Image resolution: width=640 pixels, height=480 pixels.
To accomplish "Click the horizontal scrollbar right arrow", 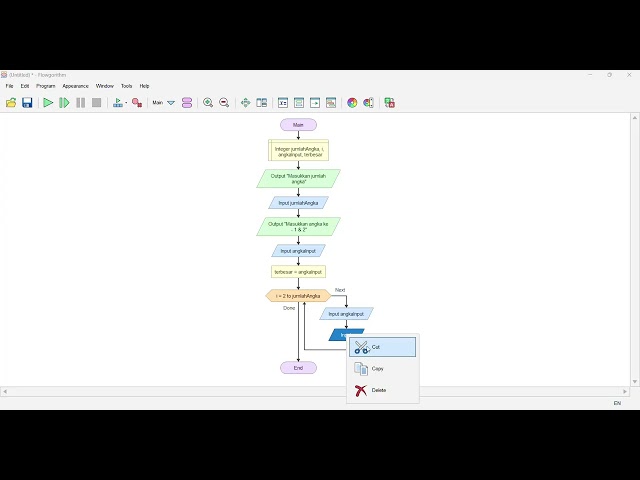I will tap(625, 391).
